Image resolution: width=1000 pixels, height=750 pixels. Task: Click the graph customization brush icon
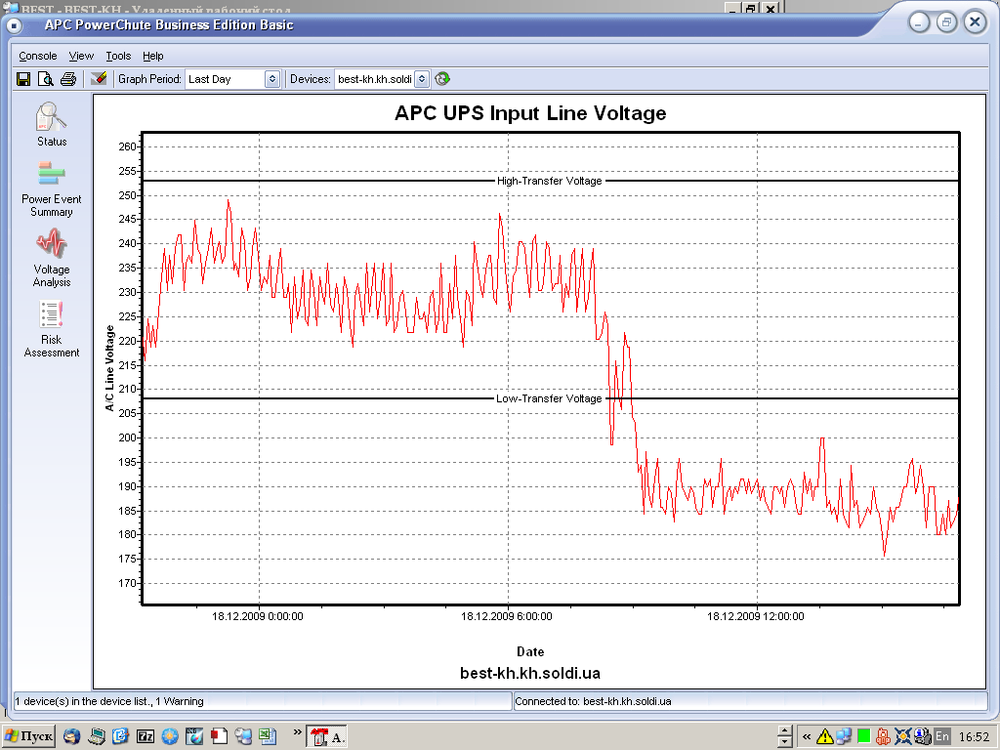click(x=99, y=78)
